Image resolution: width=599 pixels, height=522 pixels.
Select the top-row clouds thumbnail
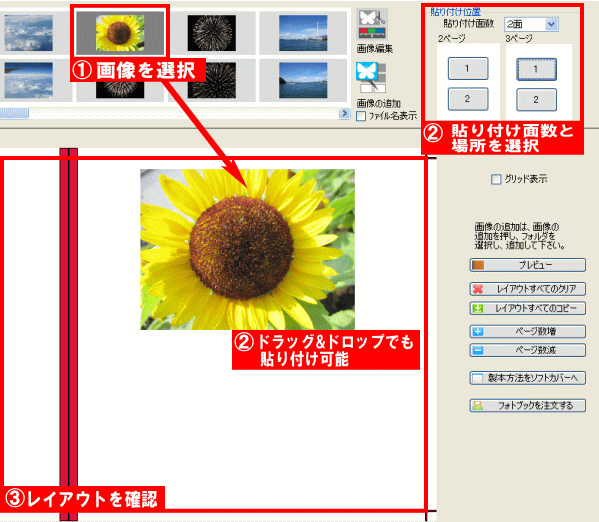coord(28,33)
